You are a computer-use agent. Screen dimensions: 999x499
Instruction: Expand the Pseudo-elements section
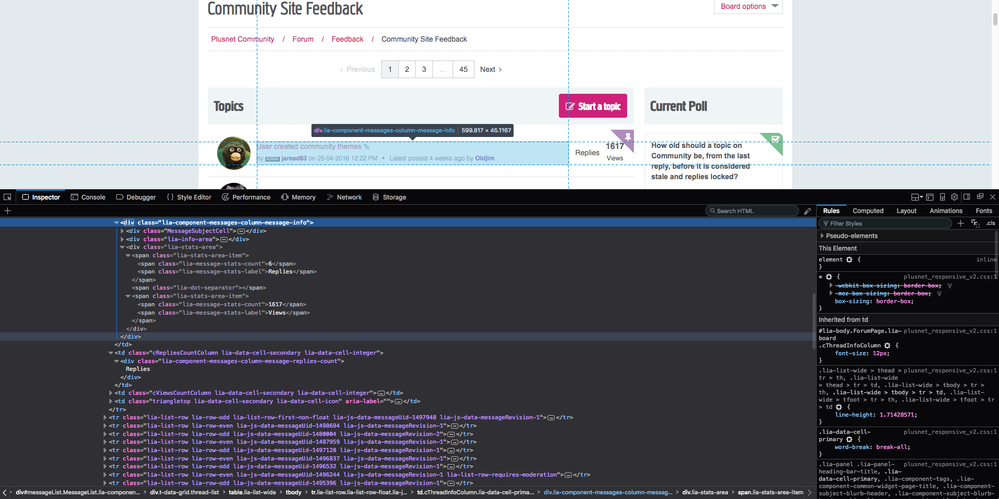coord(823,236)
